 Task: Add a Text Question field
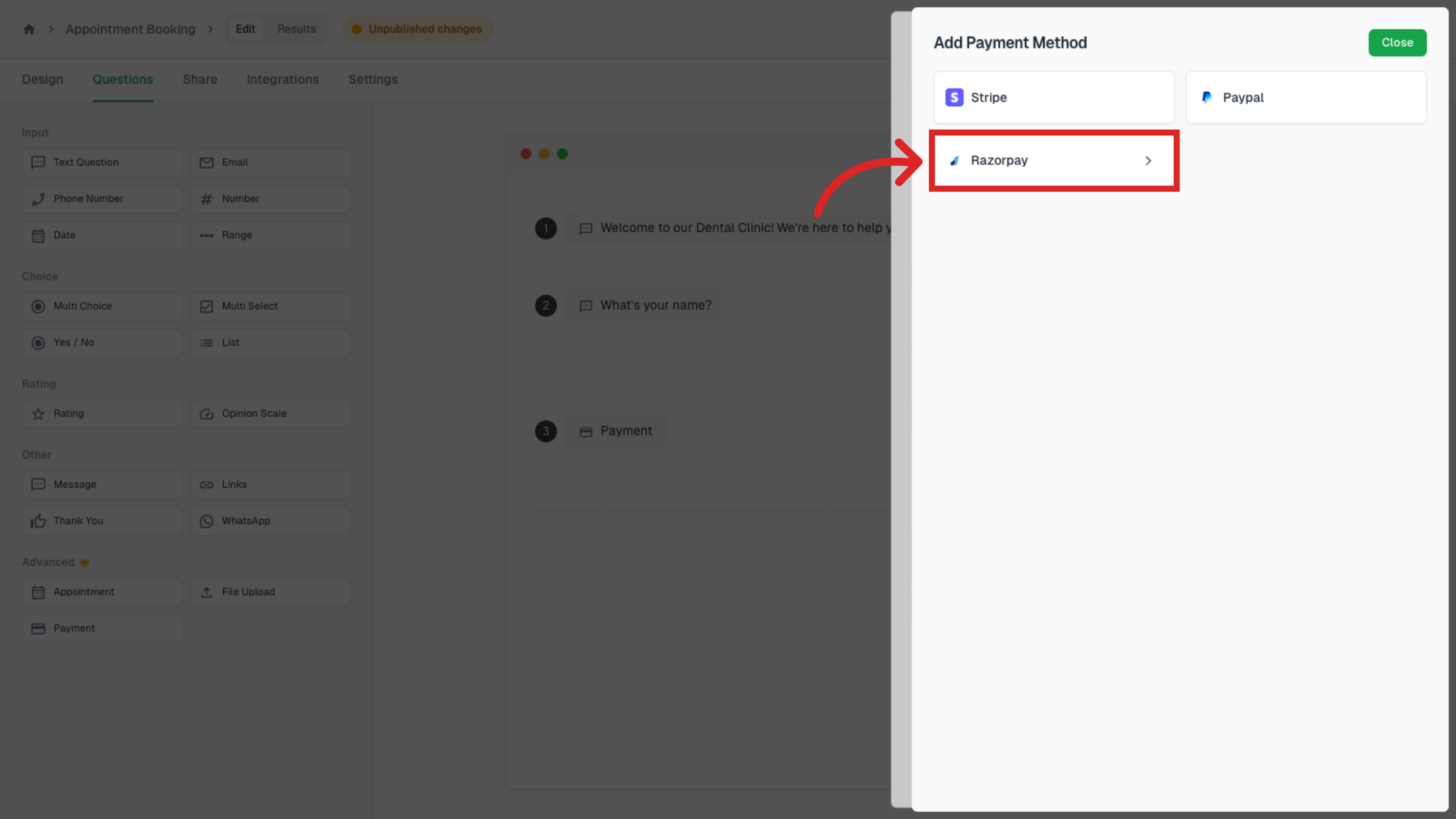point(102,163)
